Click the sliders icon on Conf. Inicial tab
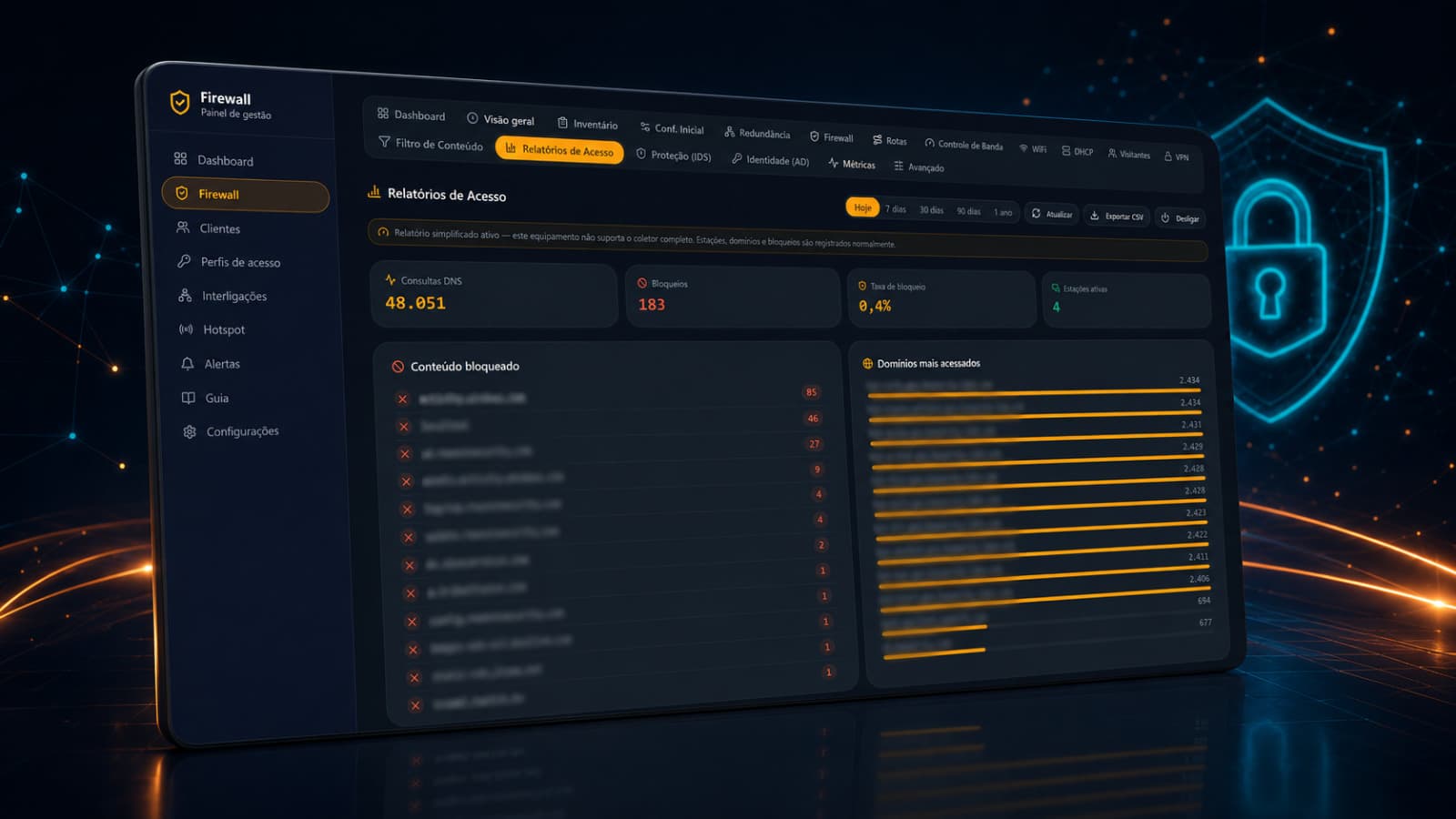The width and height of the screenshot is (1456, 819). [644, 127]
